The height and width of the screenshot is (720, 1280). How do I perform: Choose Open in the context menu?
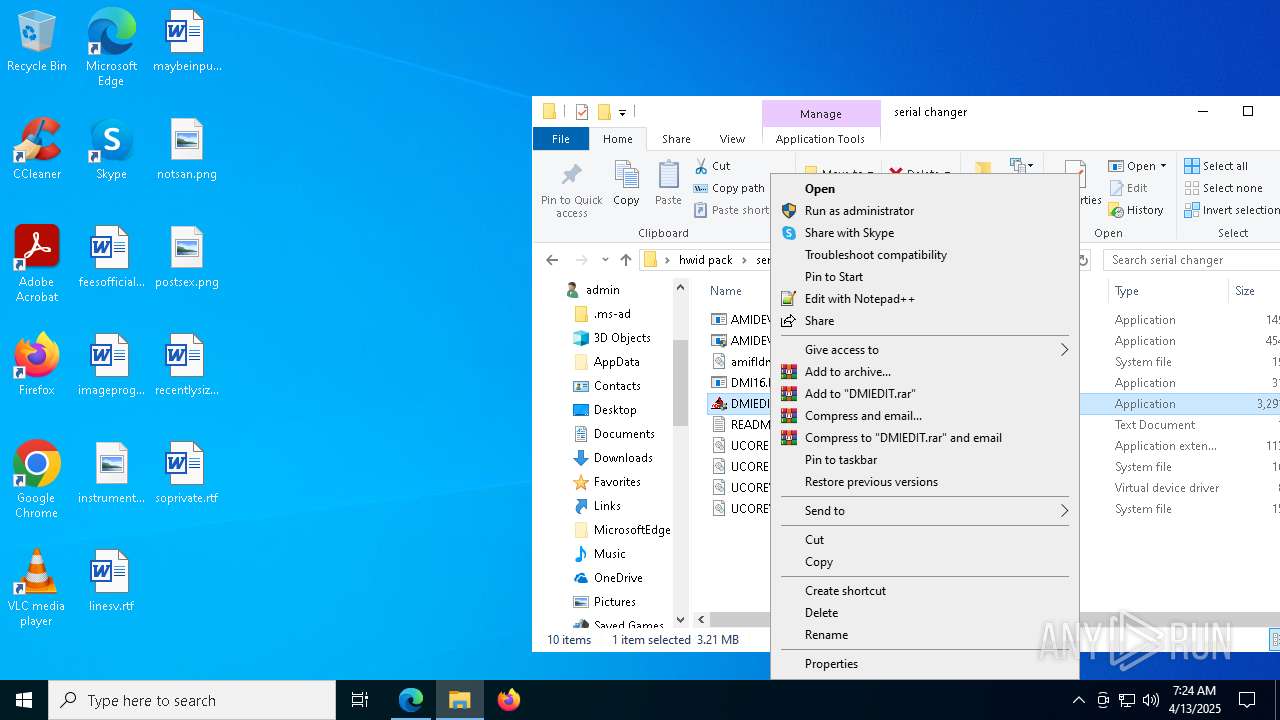point(924,189)
